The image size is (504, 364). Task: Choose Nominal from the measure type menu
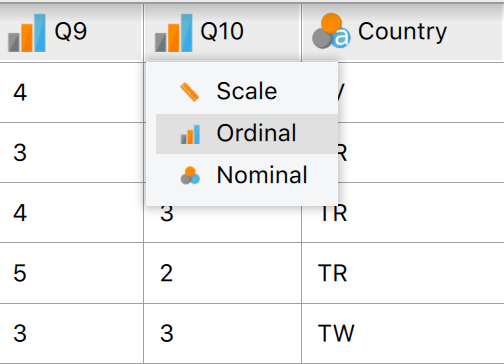tap(247, 175)
